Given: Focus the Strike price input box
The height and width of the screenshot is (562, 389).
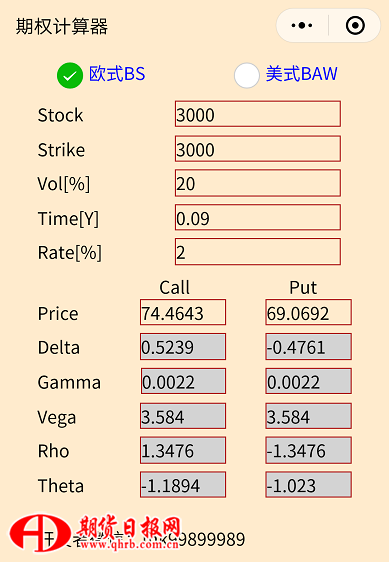Looking at the screenshot, I should (x=258, y=149).
